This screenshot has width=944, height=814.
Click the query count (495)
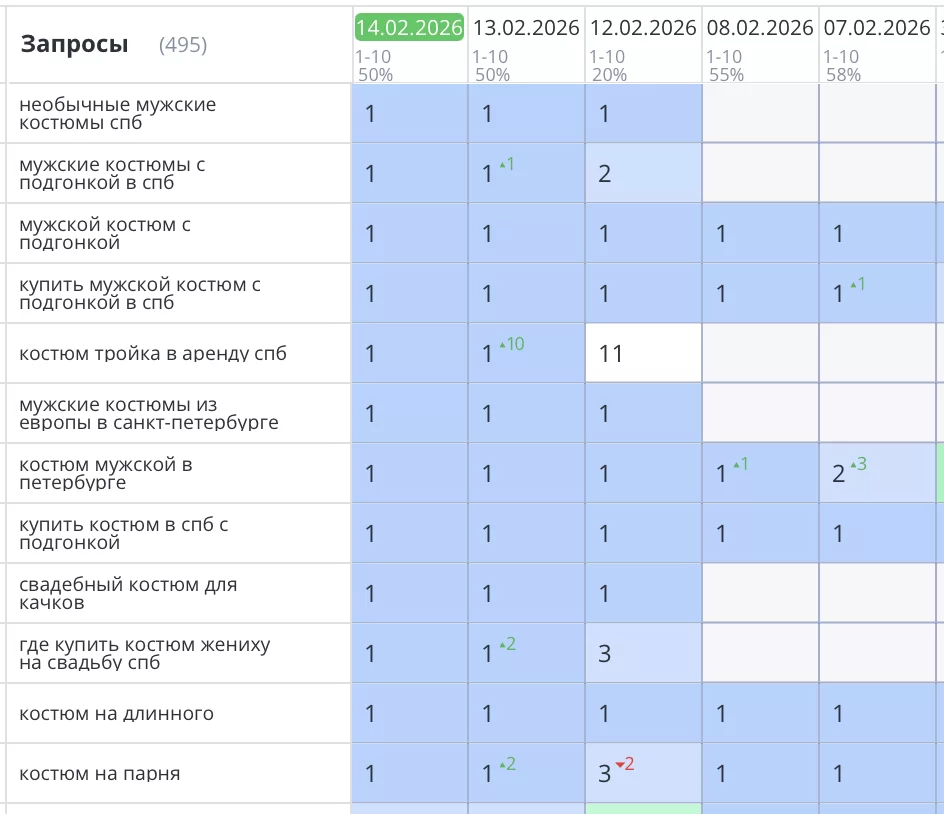coord(183,45)
